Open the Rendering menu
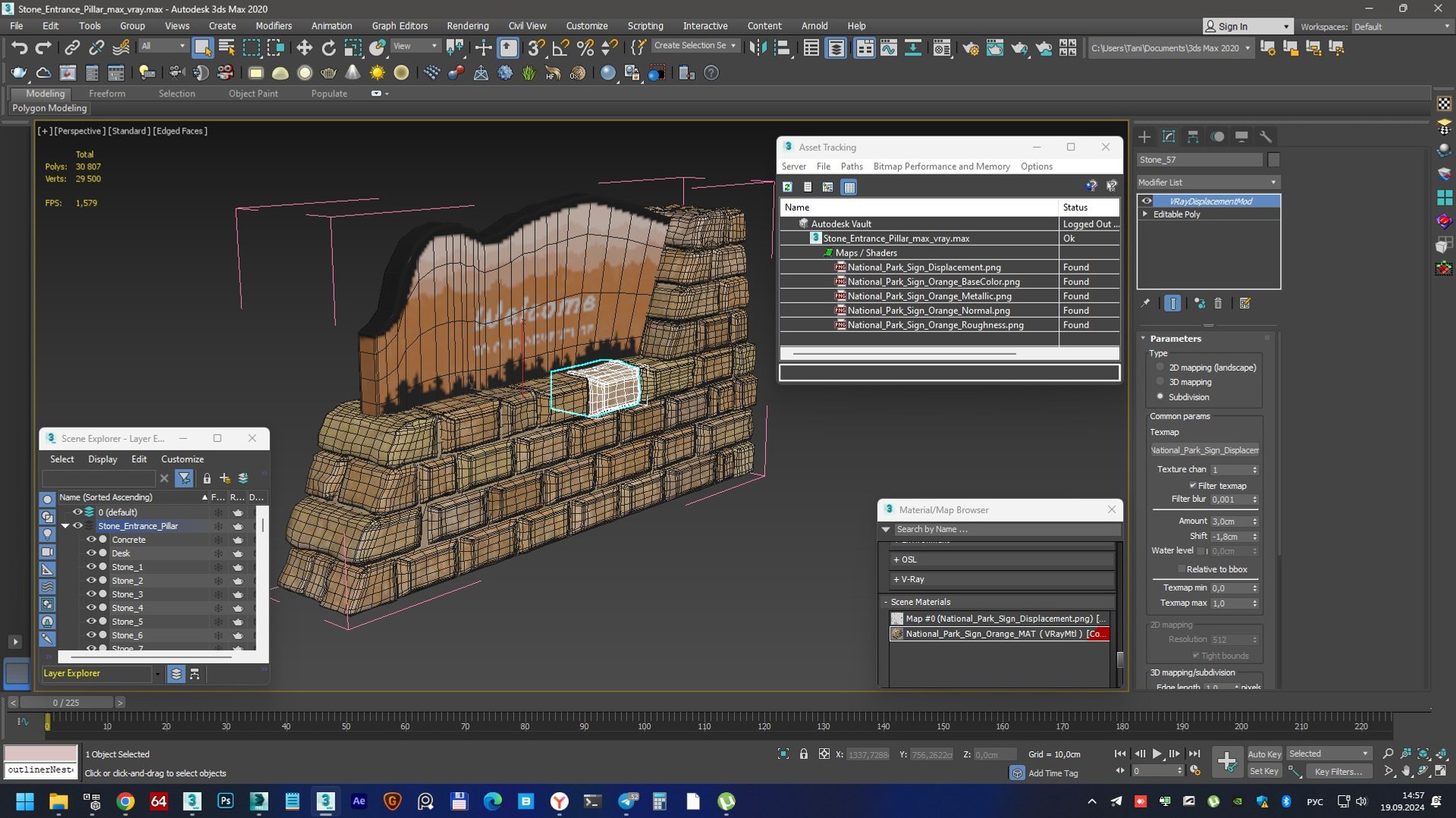Image resolution: width=1456 pixels, height=818 pixels. click(467, 26)
